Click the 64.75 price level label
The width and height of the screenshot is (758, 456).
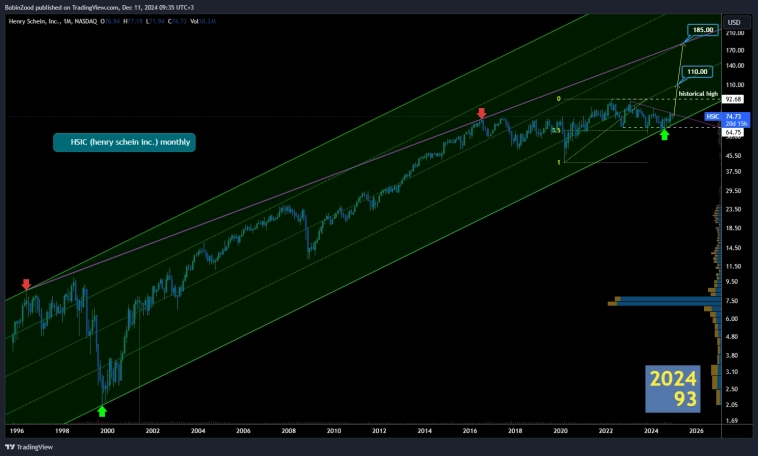[733, 132]
